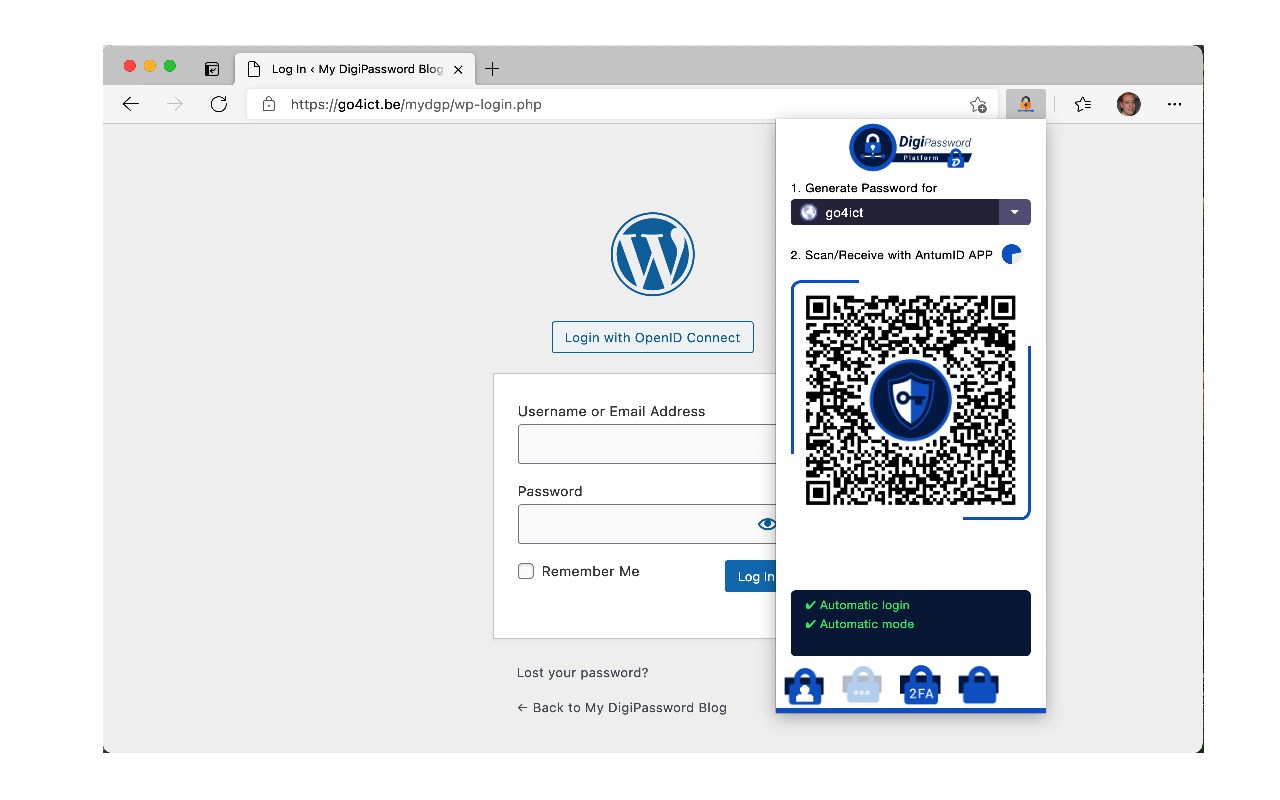Click the Remember Me label text
The height and width of the screenshot is (800, 1280).
[x=590, y=571]
